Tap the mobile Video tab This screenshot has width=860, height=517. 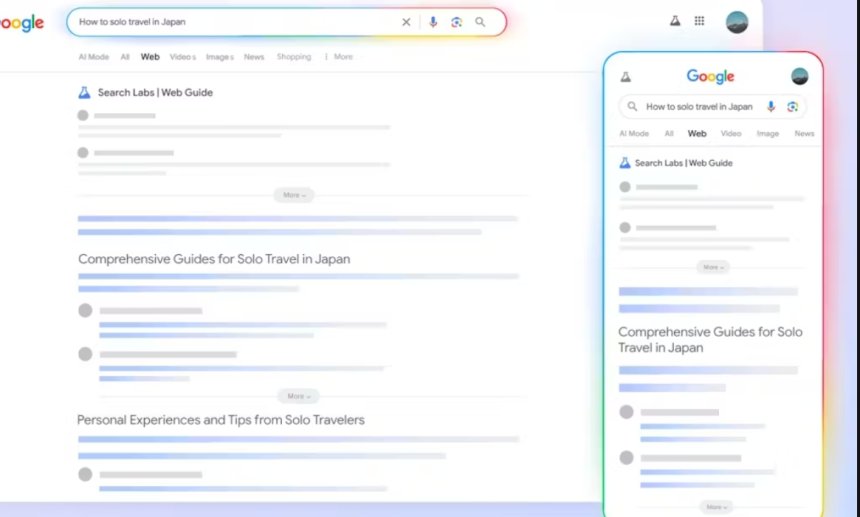(731, 133)
